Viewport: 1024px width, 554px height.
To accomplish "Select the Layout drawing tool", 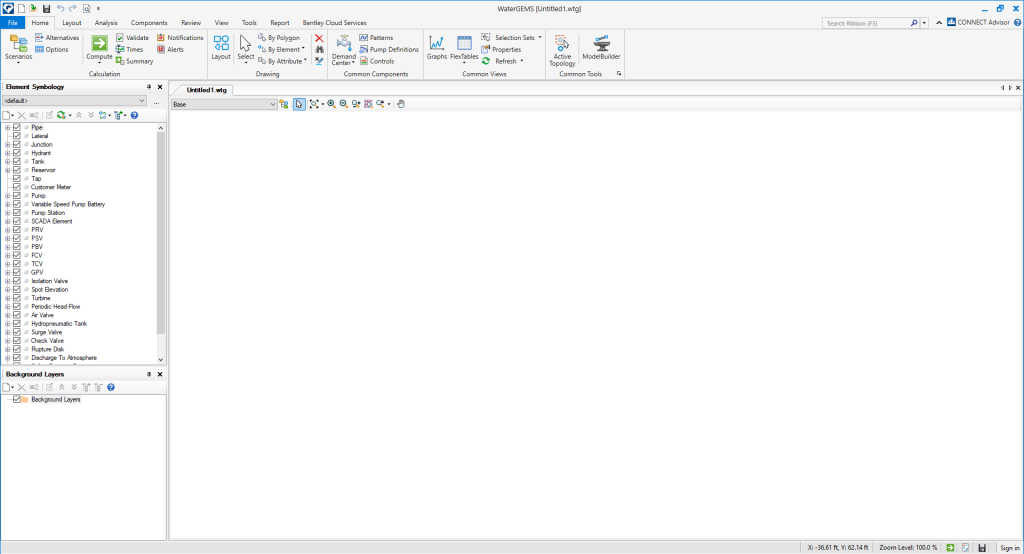I will (221, 48).
